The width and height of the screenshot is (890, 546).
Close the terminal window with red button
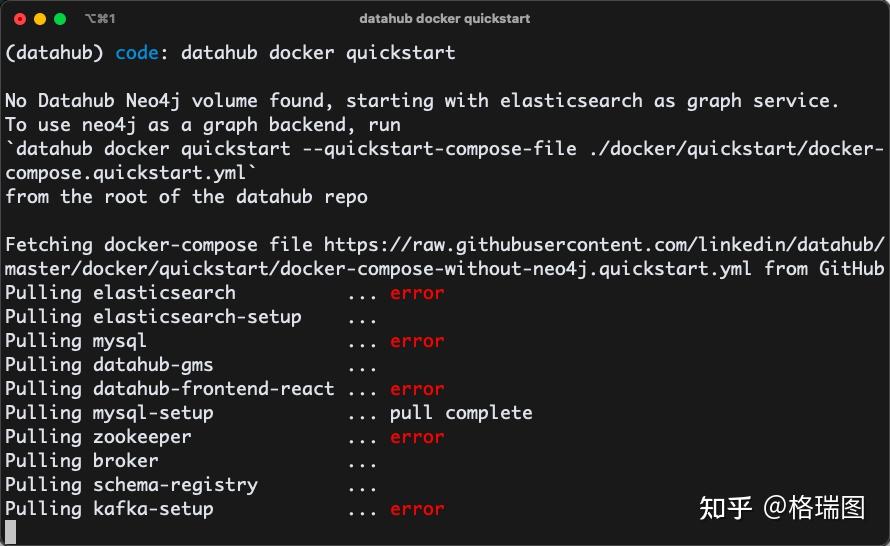point(20,19)
